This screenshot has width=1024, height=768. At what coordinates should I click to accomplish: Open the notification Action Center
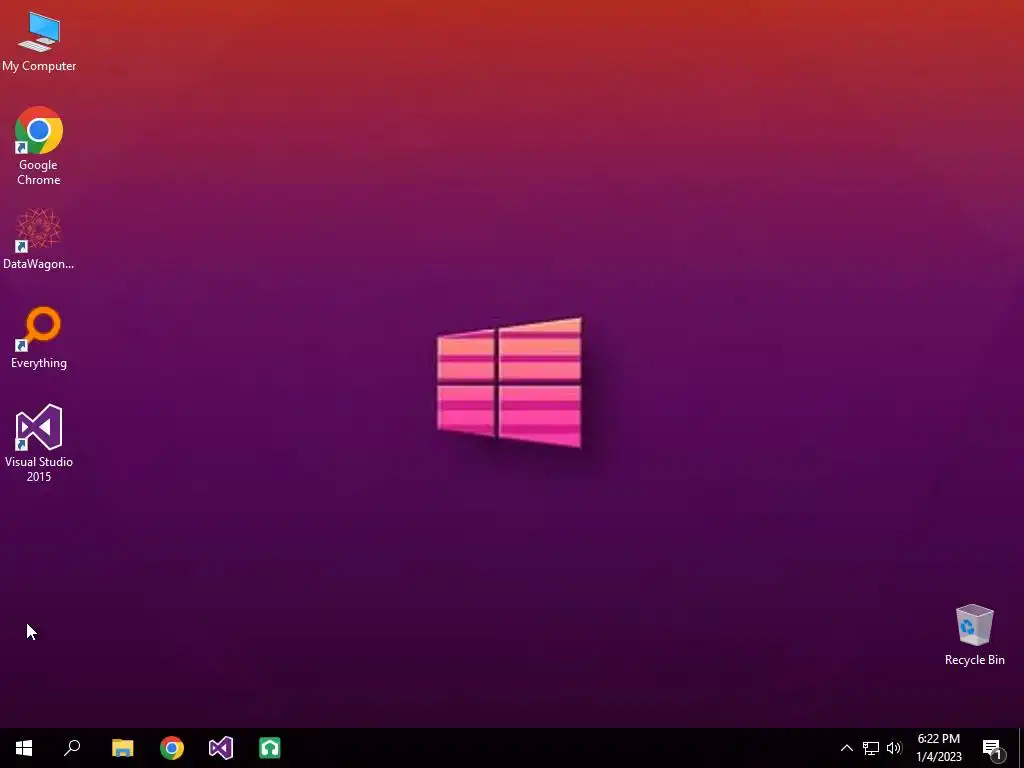[993, 748]
